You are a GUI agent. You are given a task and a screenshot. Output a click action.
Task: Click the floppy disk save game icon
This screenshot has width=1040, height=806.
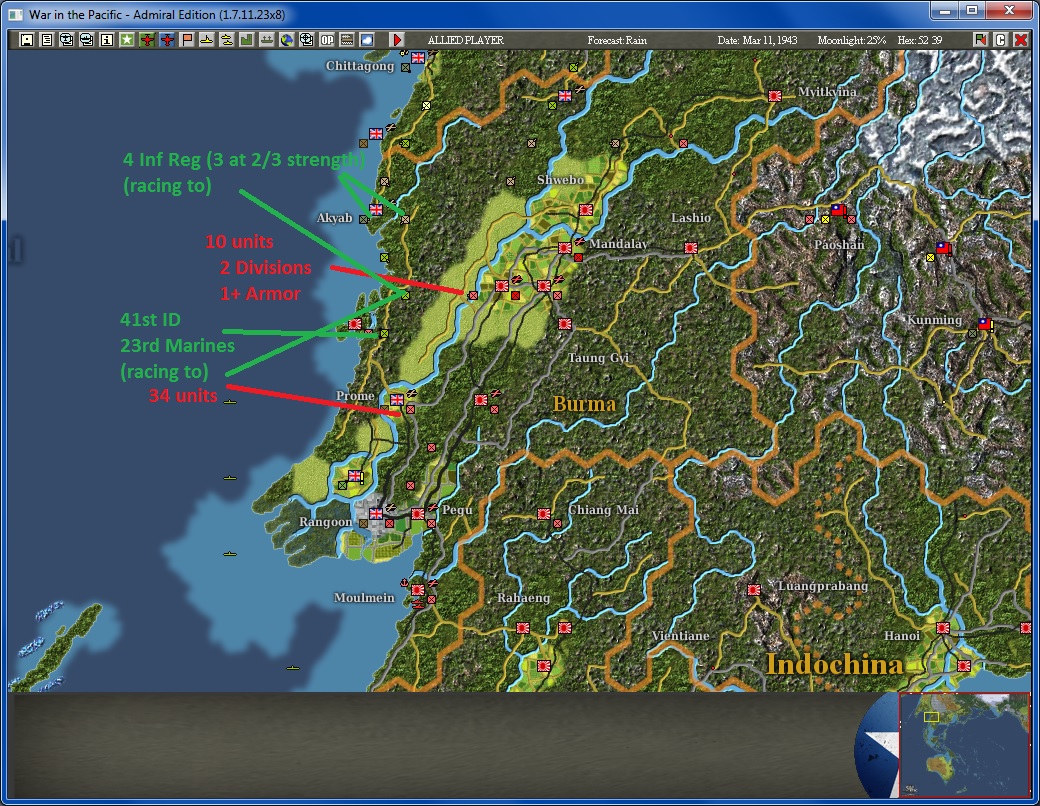click(27, 40)
